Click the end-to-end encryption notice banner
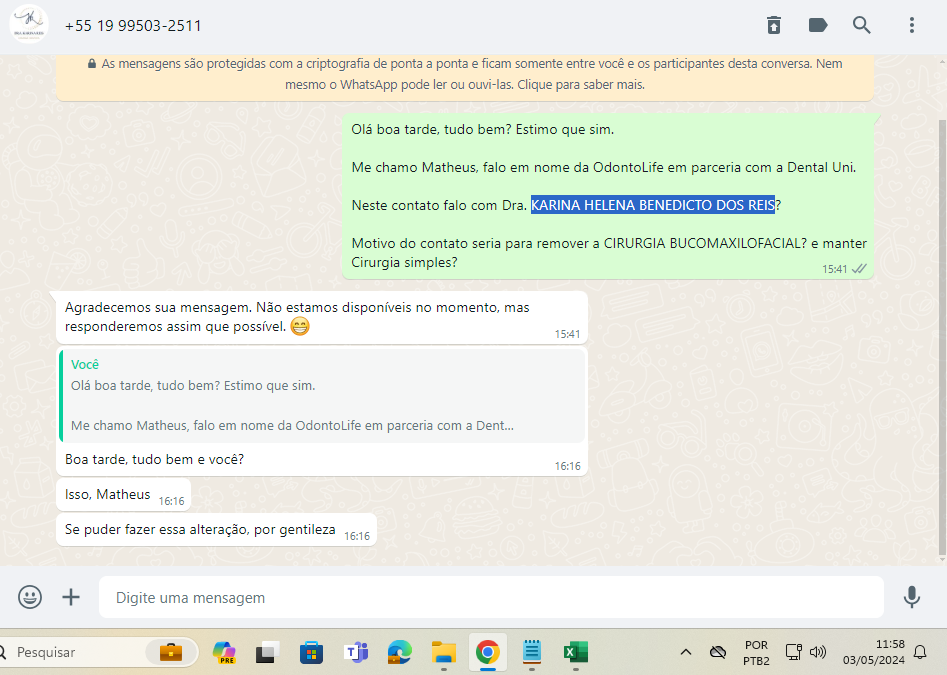Image resolution: width=947 pixels, height=675 pixels. point(465,75)
